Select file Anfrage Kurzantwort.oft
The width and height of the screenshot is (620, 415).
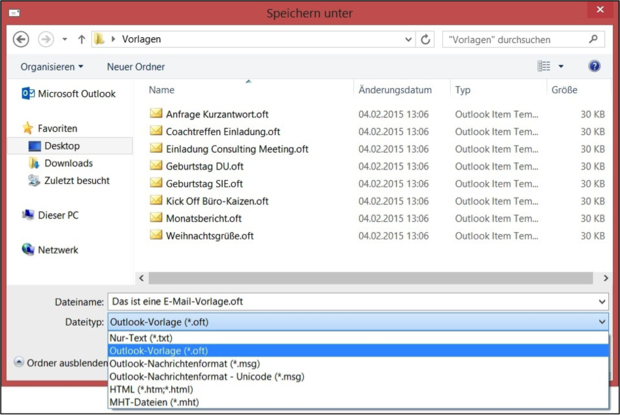[210, 114]
